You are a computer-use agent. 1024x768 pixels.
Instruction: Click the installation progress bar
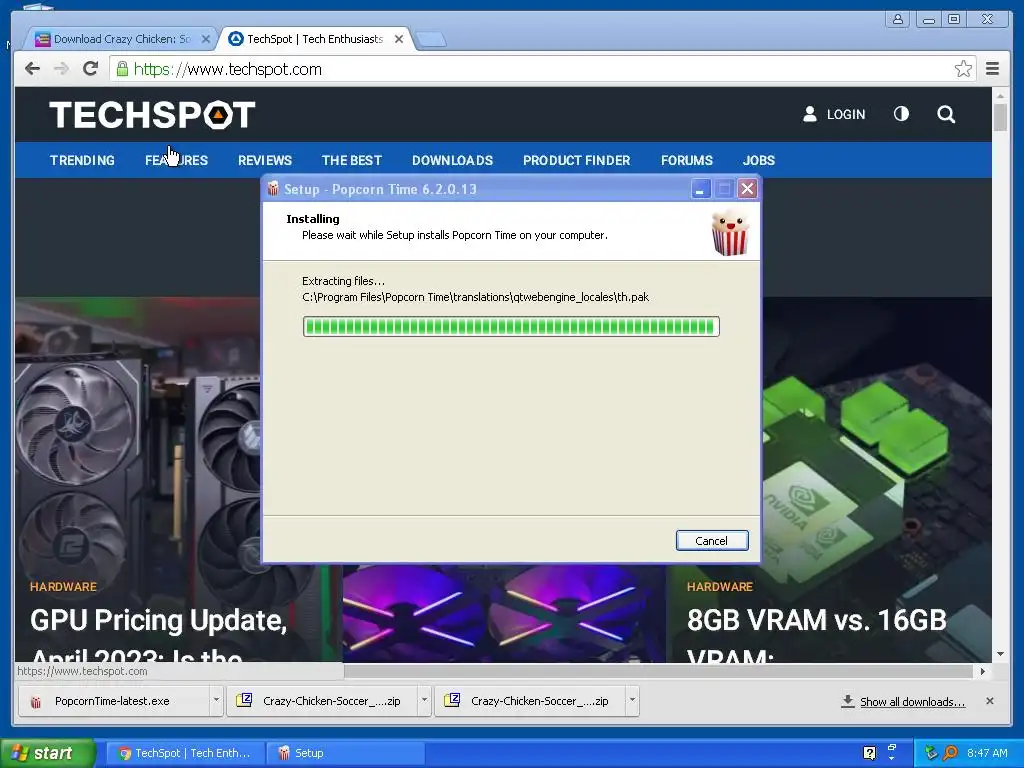click(x=511, y=327)
